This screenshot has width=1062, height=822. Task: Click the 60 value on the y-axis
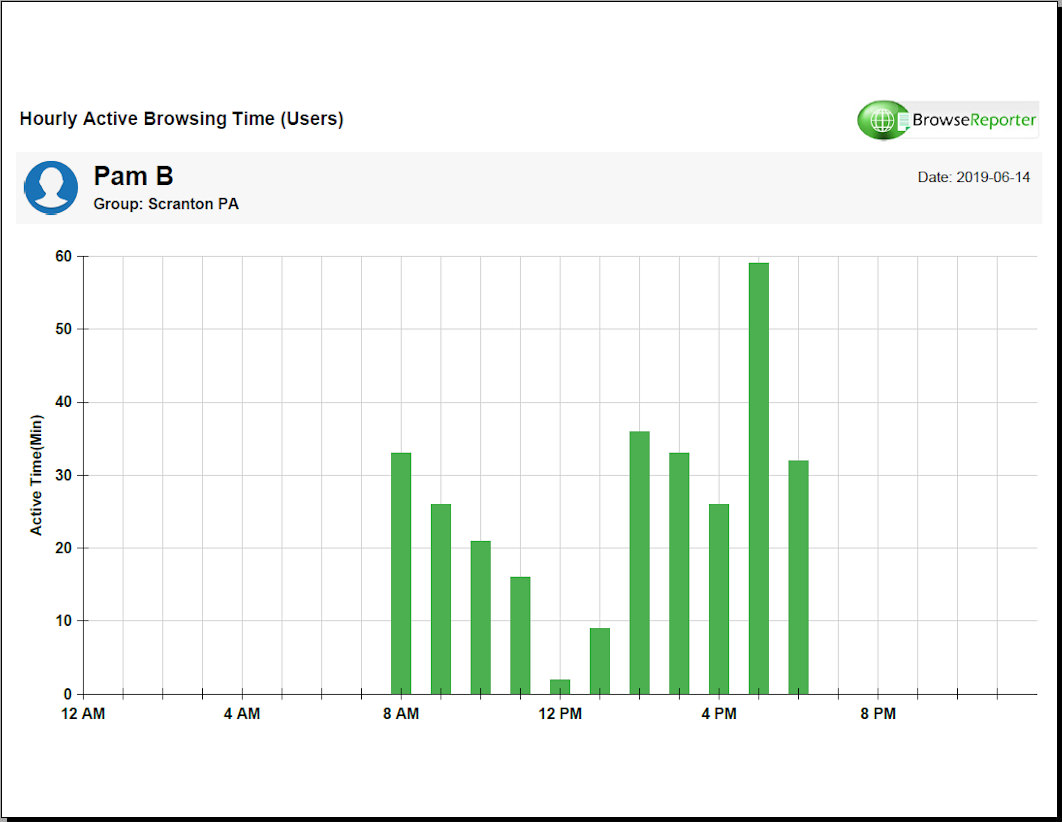coord(63,256)
